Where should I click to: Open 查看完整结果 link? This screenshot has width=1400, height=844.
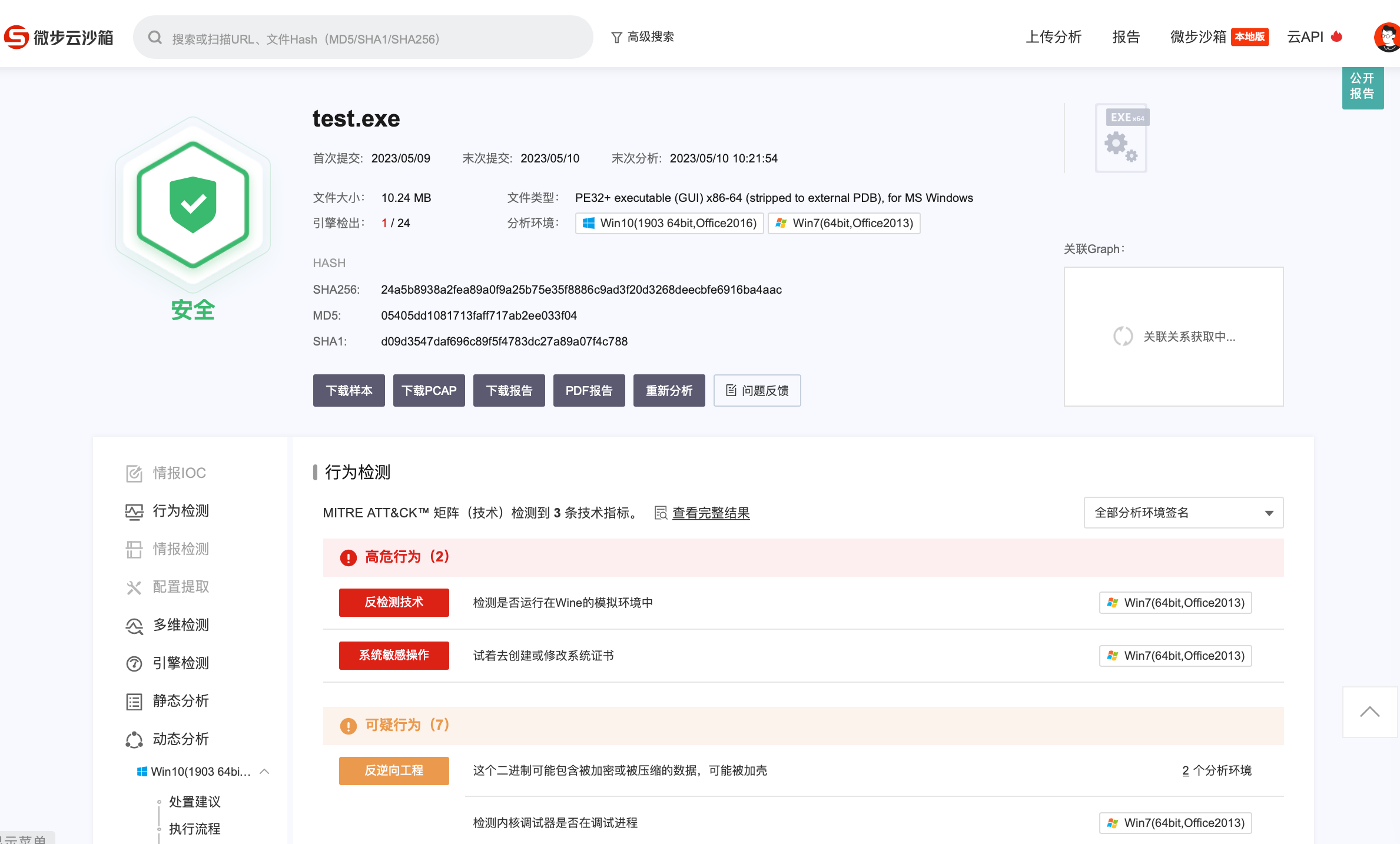[x=711, y=513]
